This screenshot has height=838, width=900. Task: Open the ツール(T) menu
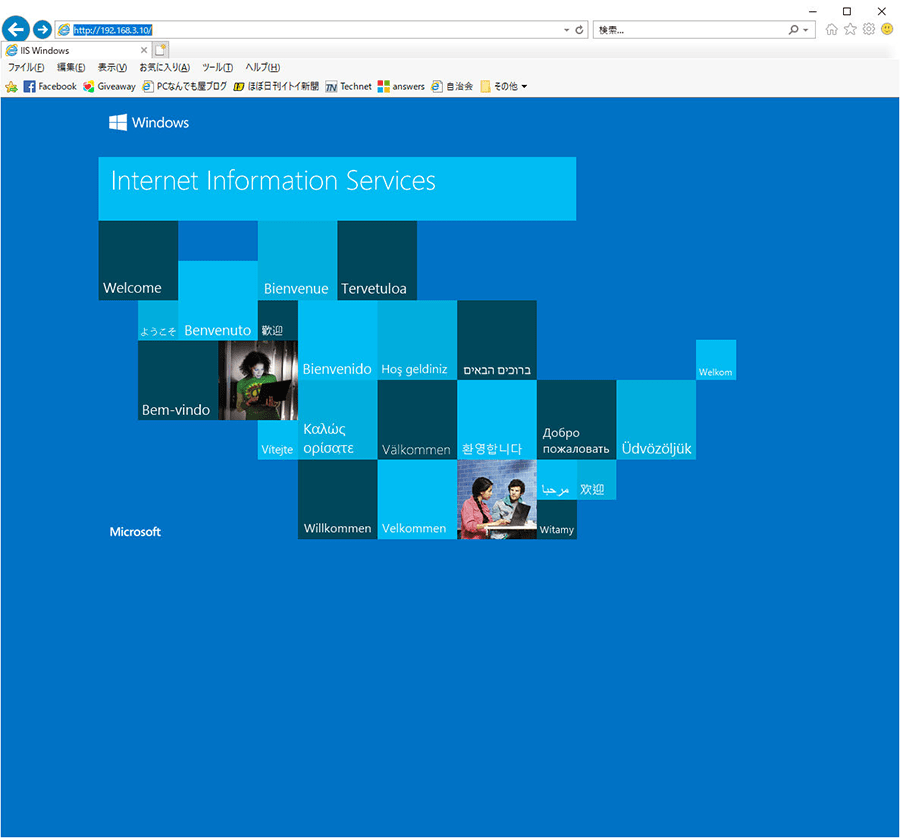click(x=218, y=68)
